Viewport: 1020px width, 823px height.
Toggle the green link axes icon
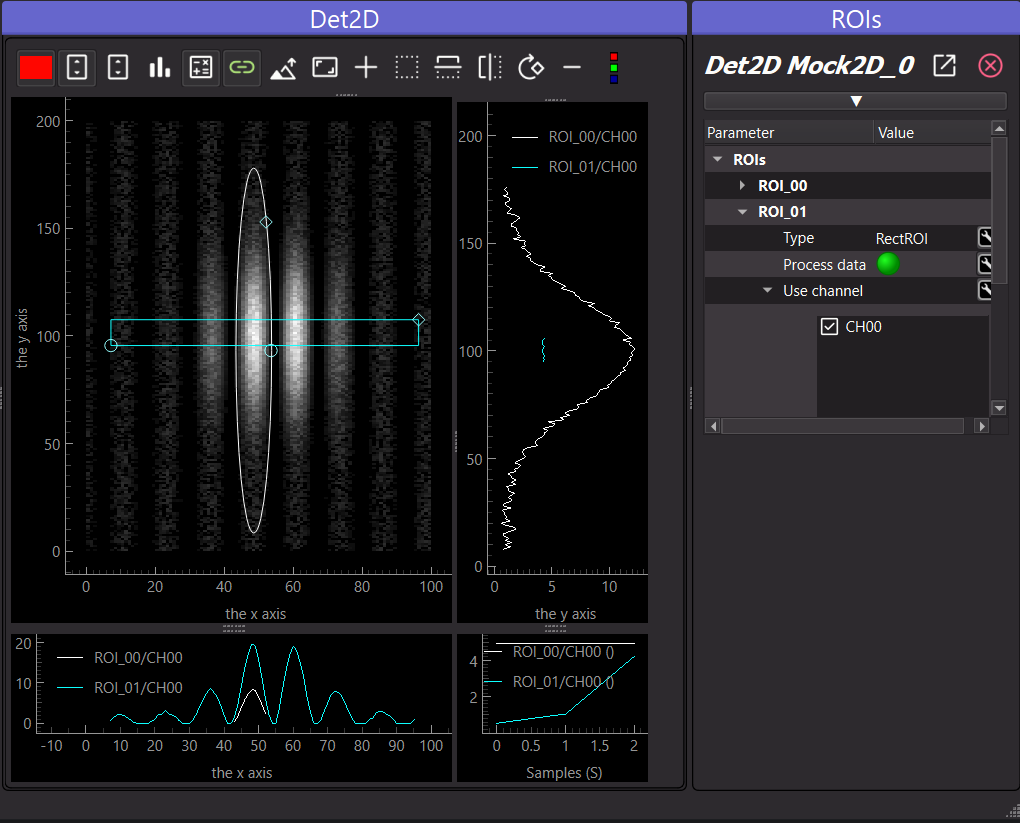[241, 68]
